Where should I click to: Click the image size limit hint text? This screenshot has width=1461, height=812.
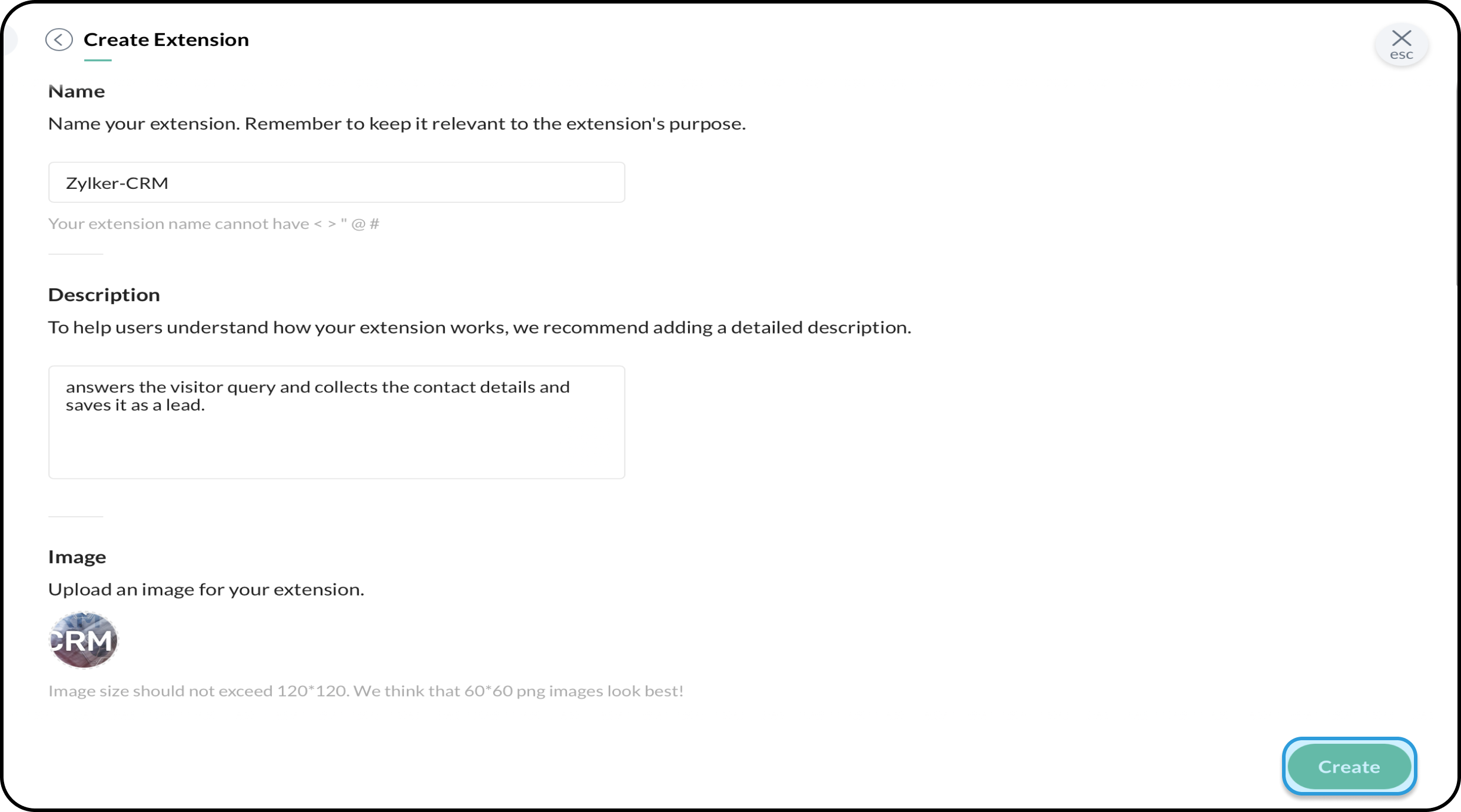coord(366,691)
